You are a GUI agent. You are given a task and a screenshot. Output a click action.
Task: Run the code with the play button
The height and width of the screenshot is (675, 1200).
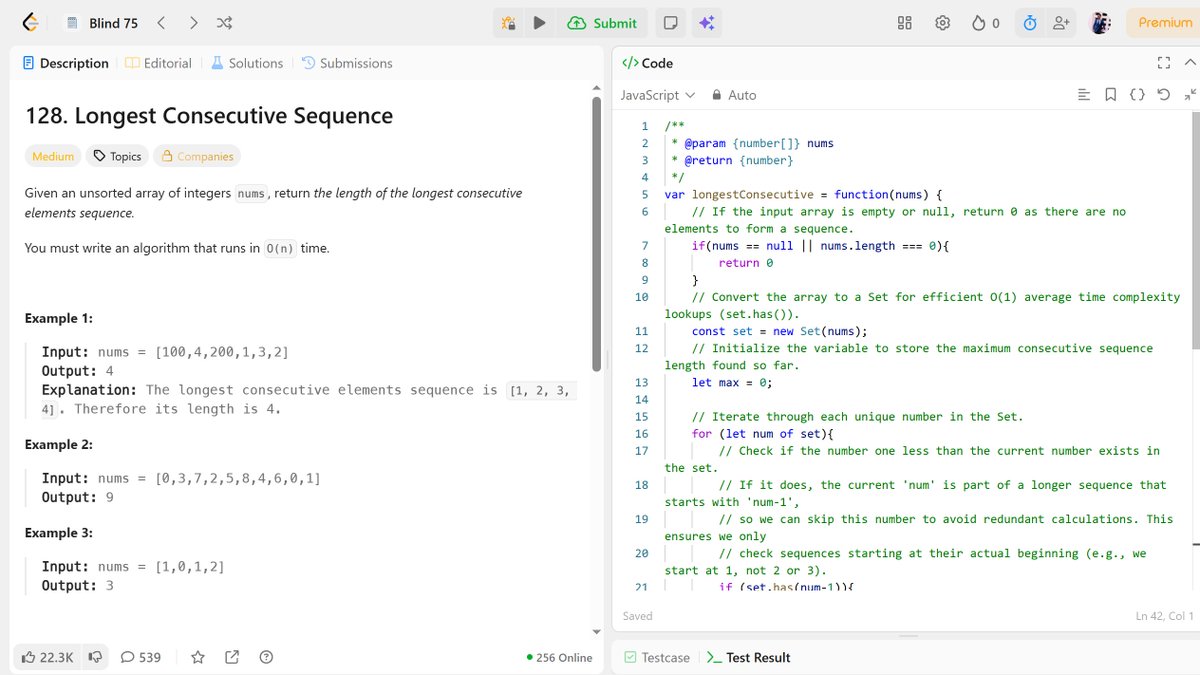pyautogui.click(x=539, y=23)
